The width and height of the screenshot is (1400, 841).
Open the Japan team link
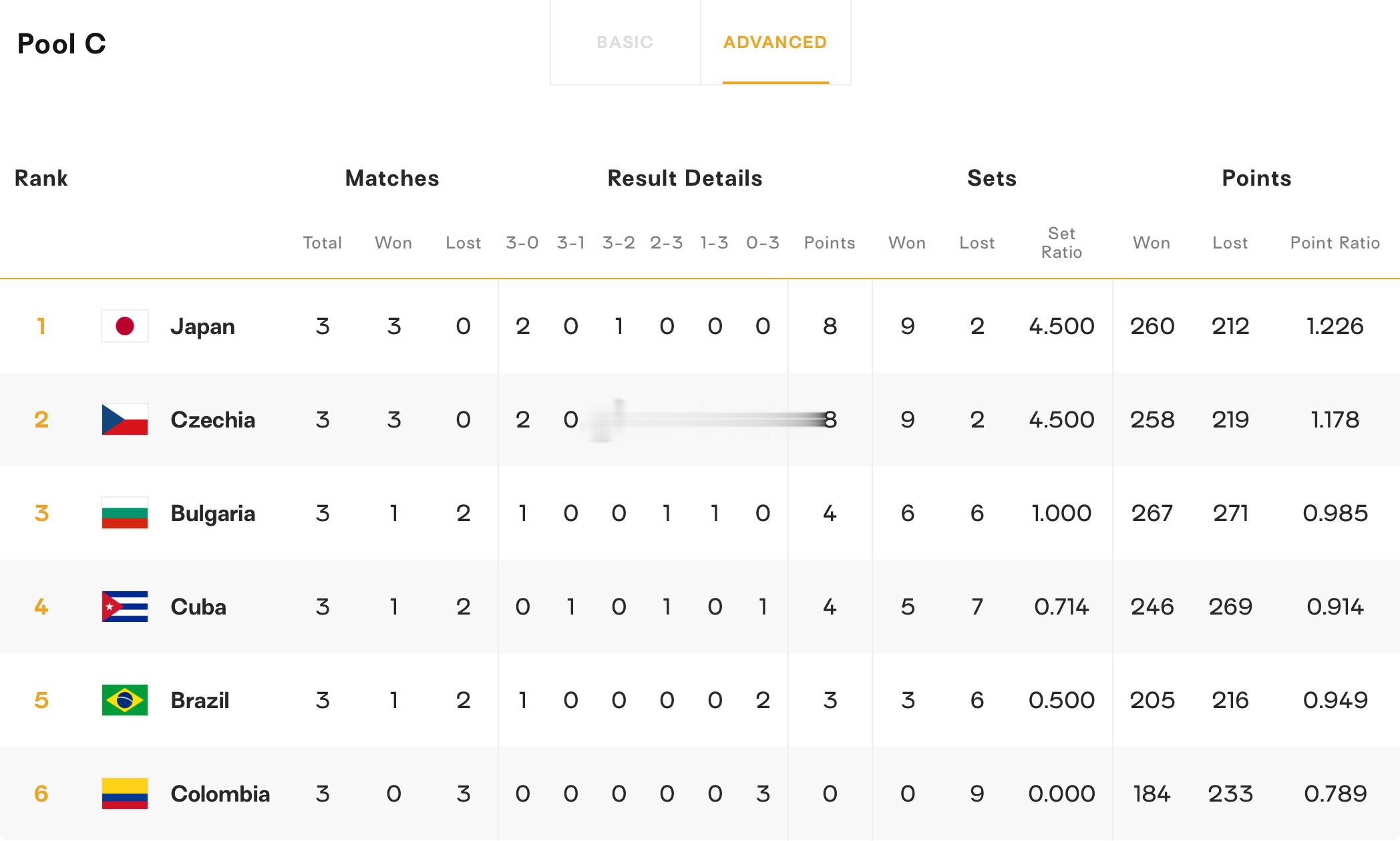pos(203,327)
